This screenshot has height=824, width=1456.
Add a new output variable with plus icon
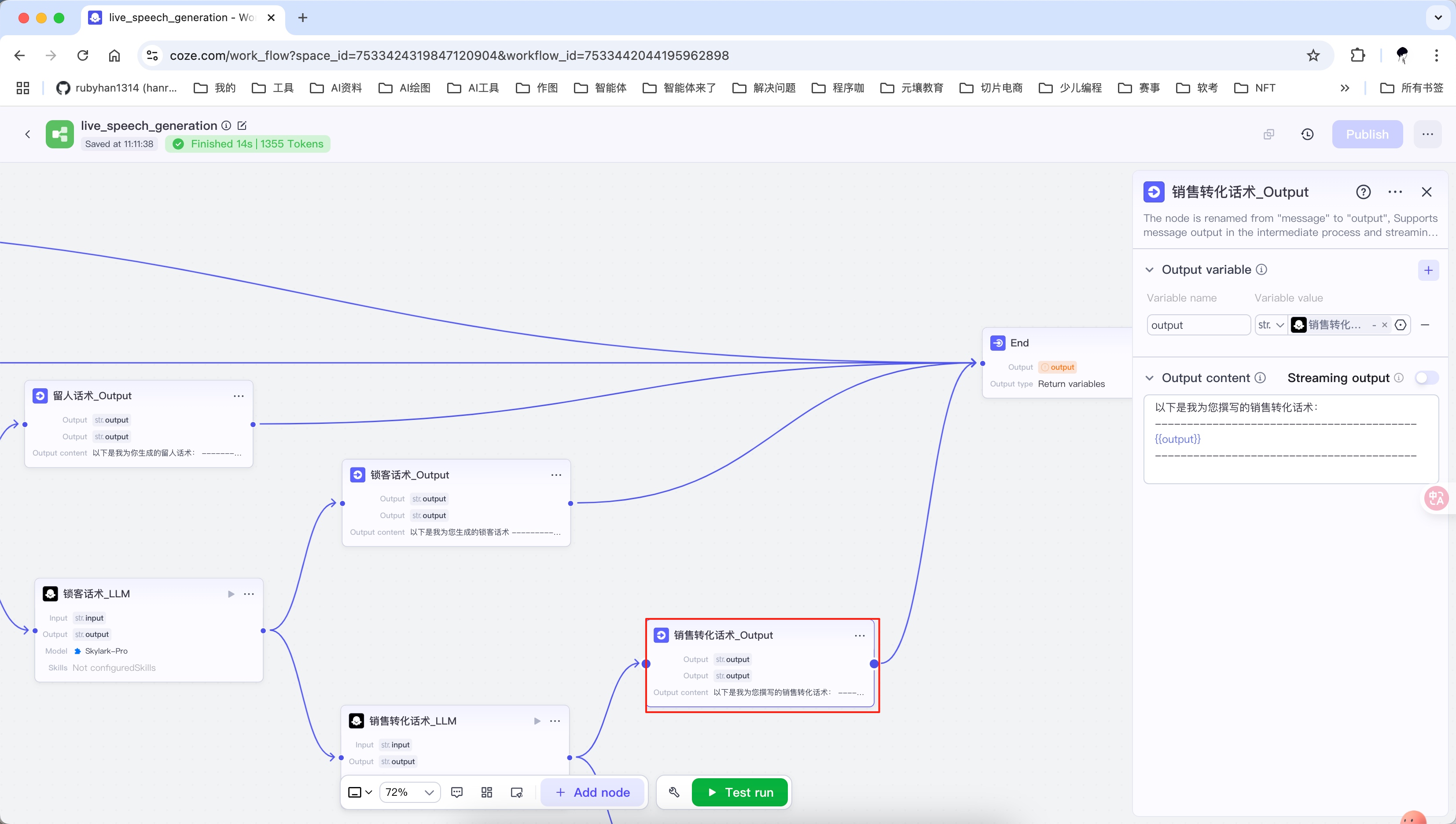click(1428, 271)
